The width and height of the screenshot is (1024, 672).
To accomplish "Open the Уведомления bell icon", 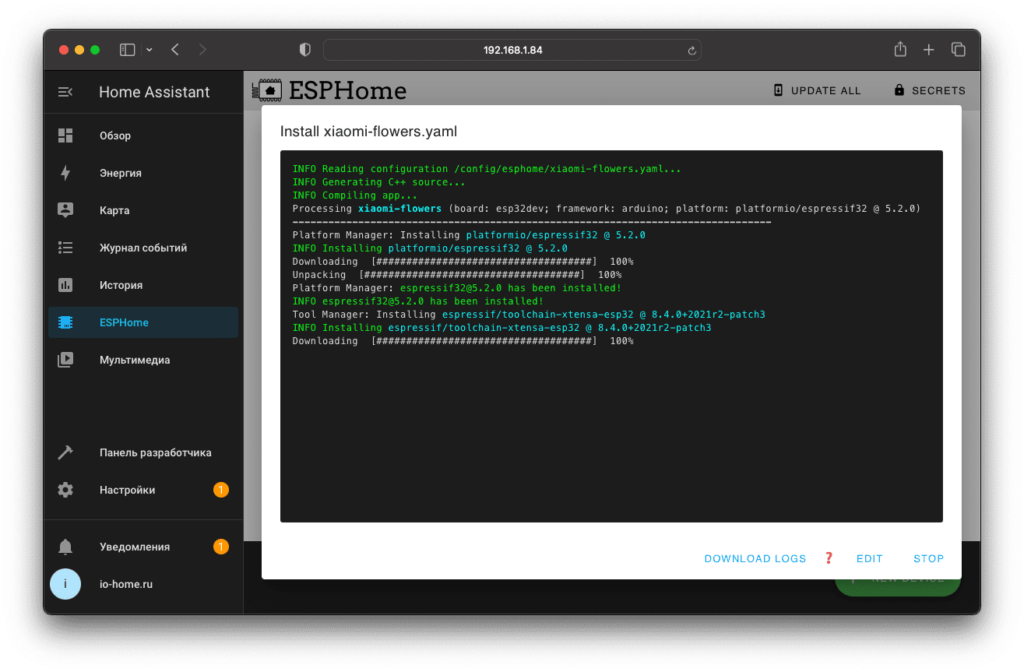I will (65, 547).
